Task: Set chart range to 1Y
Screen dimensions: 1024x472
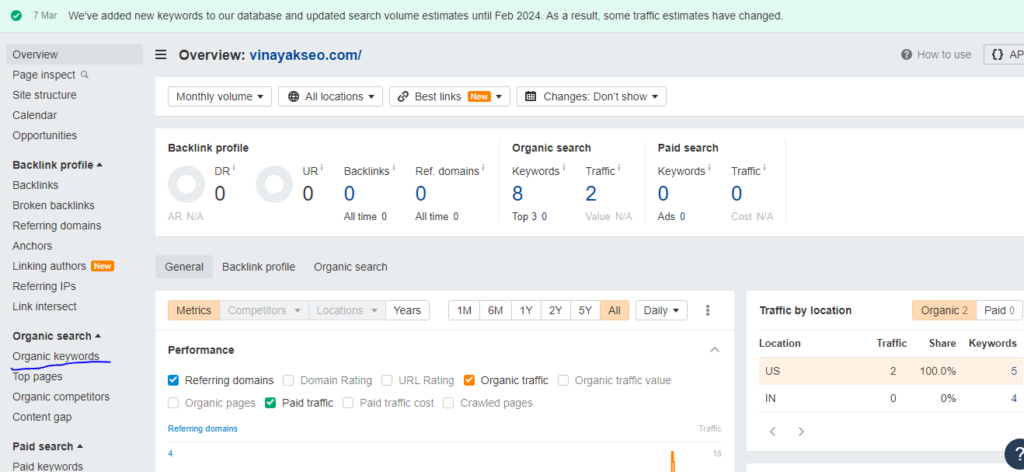Action: (526, 311)
